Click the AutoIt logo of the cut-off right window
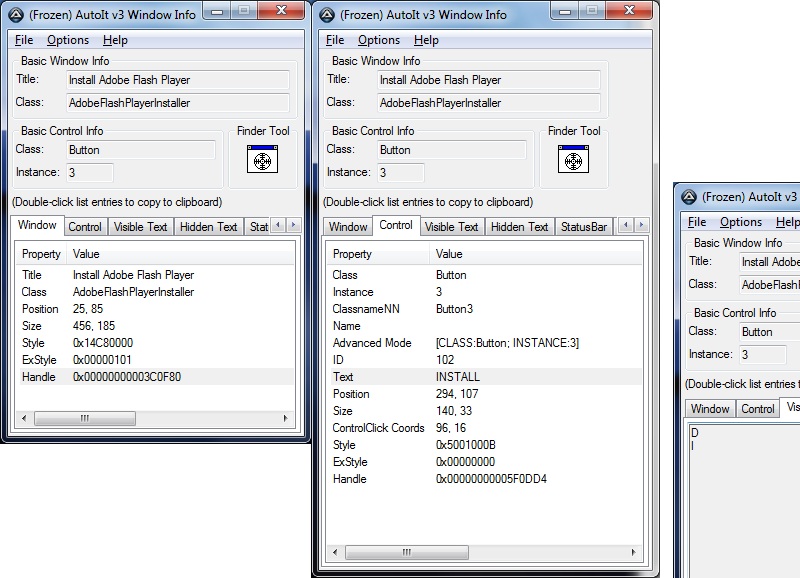Screen dimensions: 800x578 point(689,197)
